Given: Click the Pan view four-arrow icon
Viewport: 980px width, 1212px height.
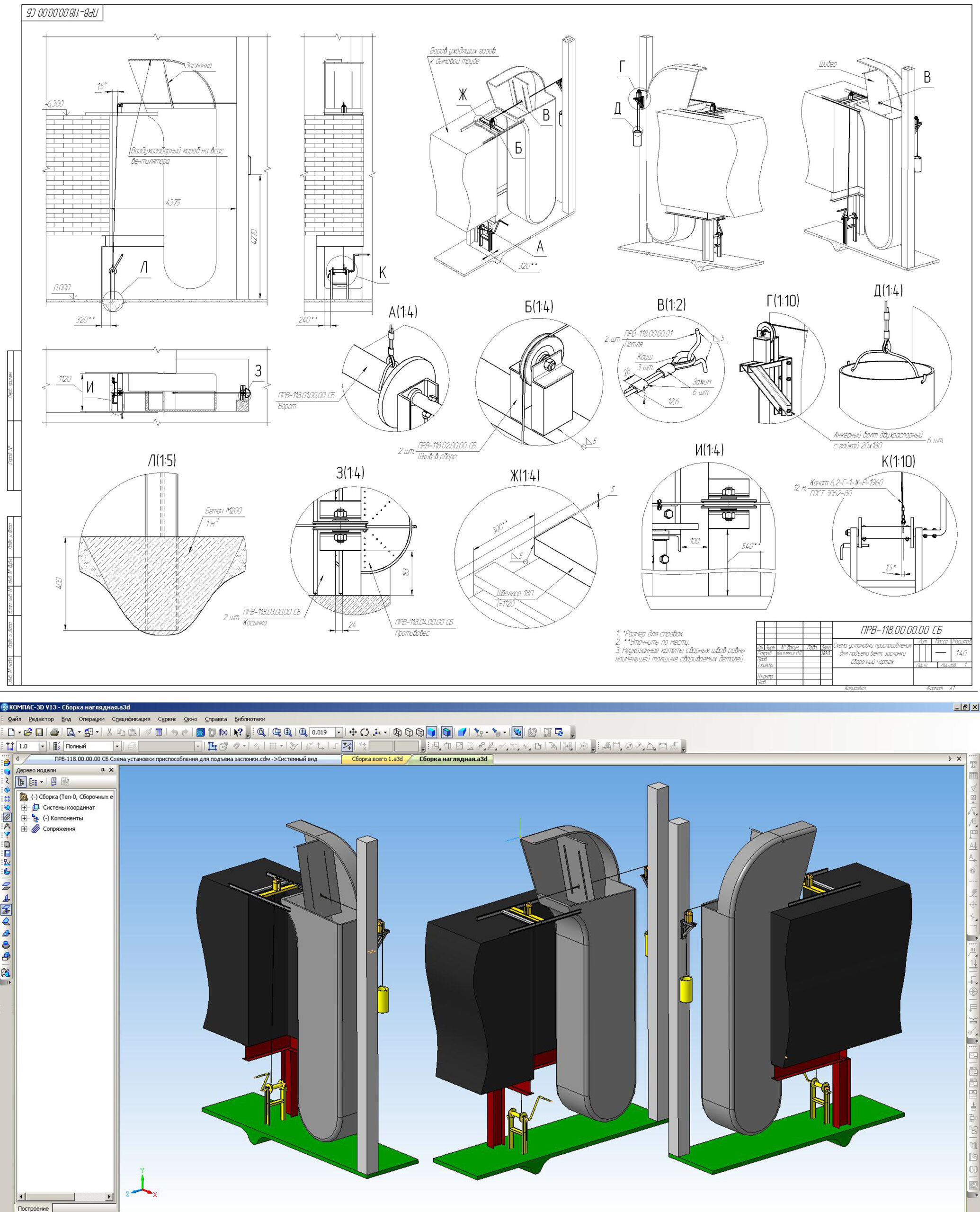Looking at the screenshot, I should pyautogui.click(x=353, y=732).
